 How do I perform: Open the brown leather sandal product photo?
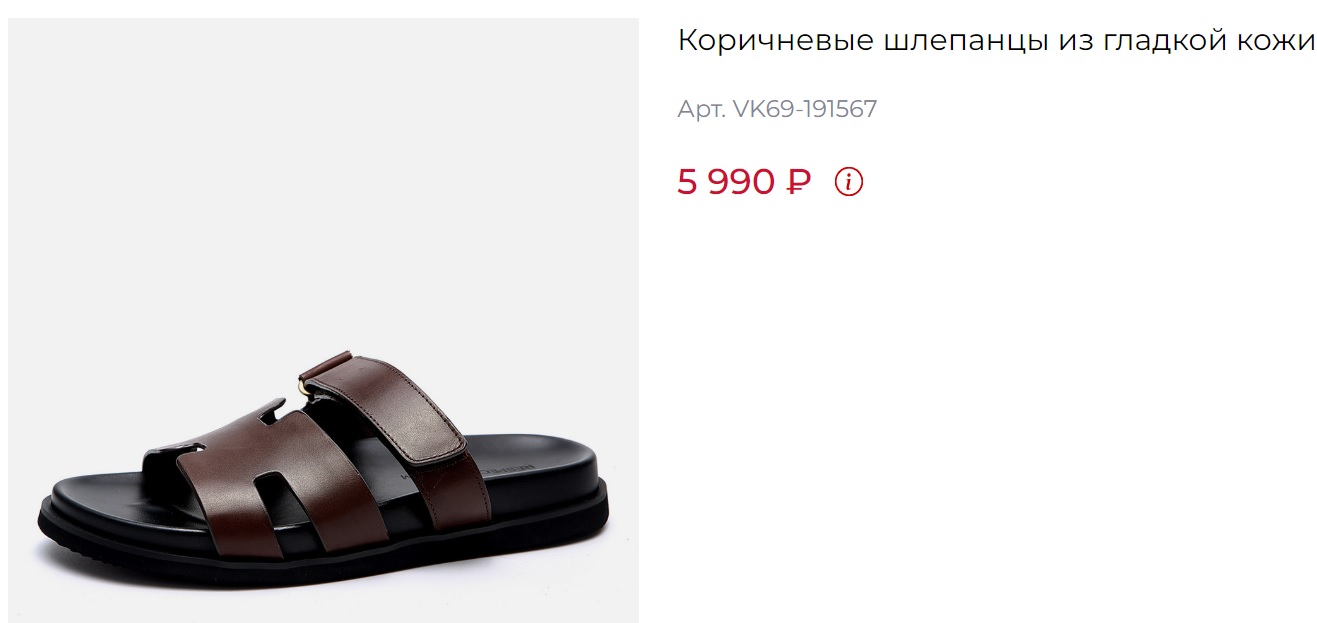click(324, 320)
